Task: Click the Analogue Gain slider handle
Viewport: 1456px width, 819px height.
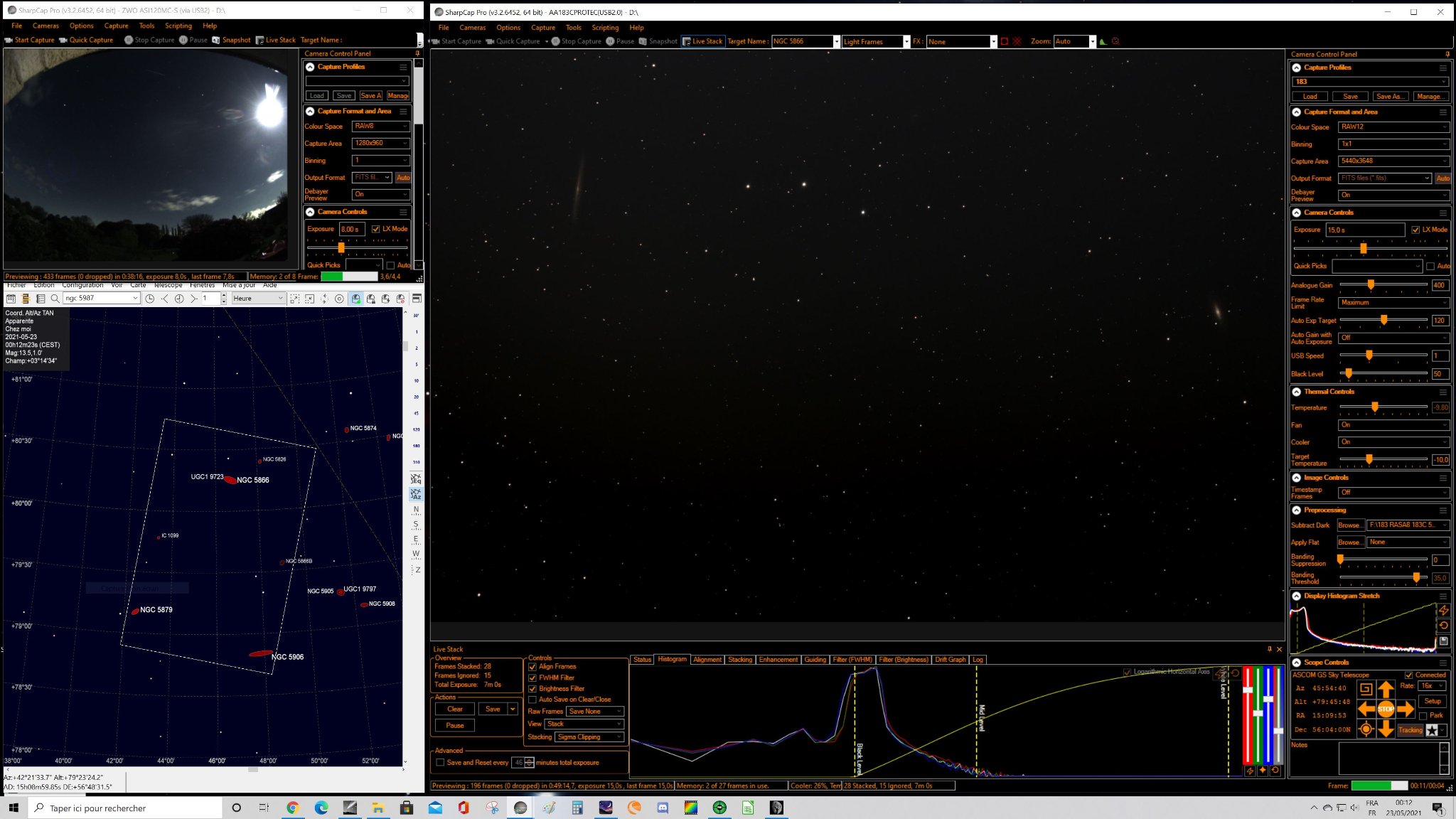Action: click(1371, 285)
